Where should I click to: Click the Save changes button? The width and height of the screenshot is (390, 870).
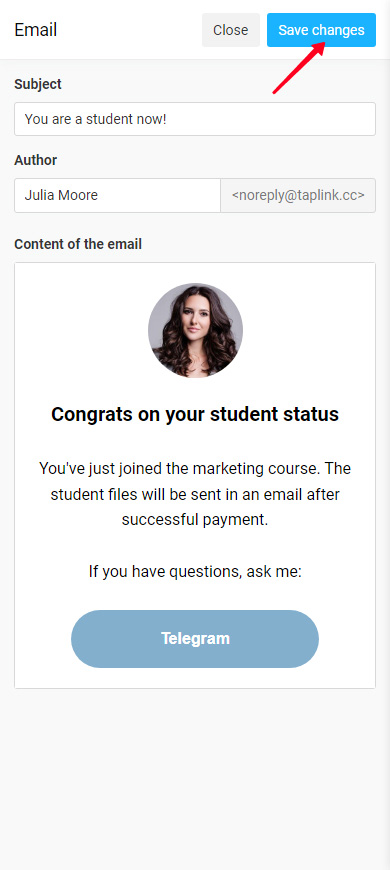pos(321,30)
